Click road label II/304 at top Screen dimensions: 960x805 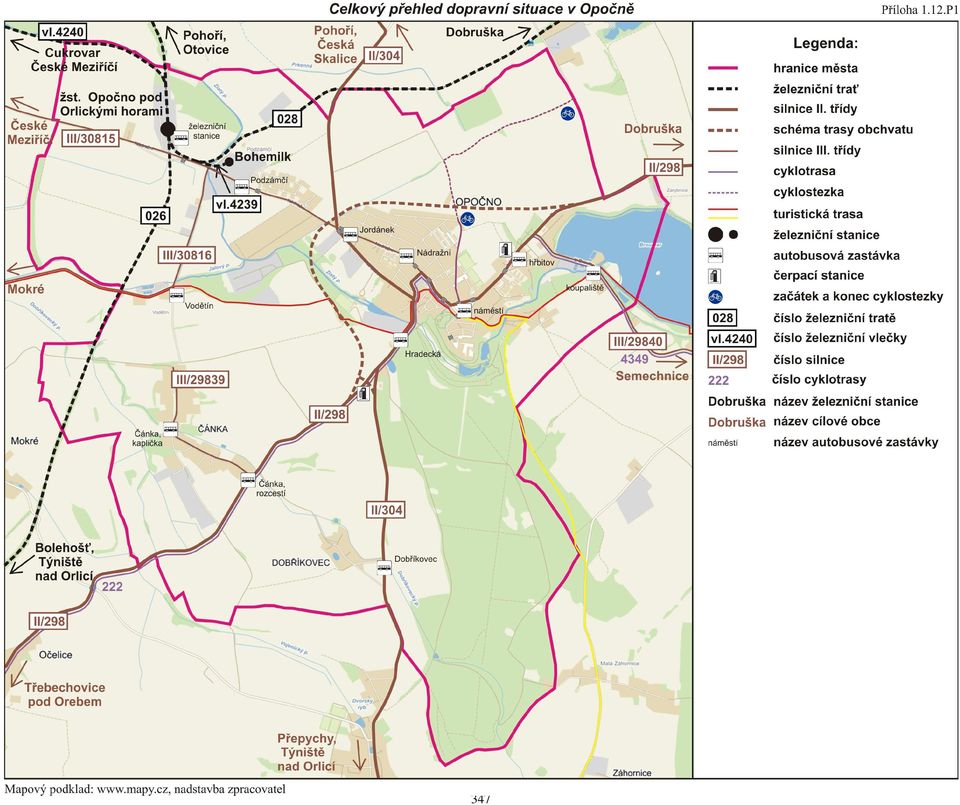(384, 55)
